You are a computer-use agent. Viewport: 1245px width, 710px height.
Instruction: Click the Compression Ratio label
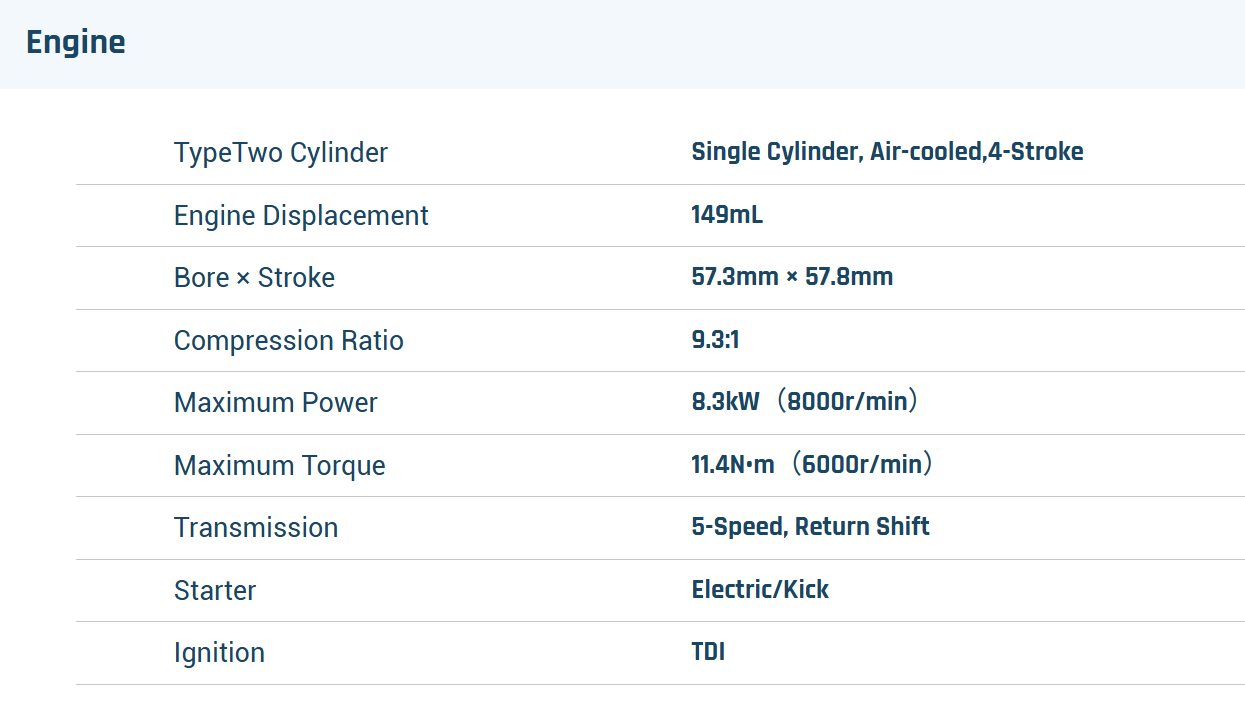(288, 341)
